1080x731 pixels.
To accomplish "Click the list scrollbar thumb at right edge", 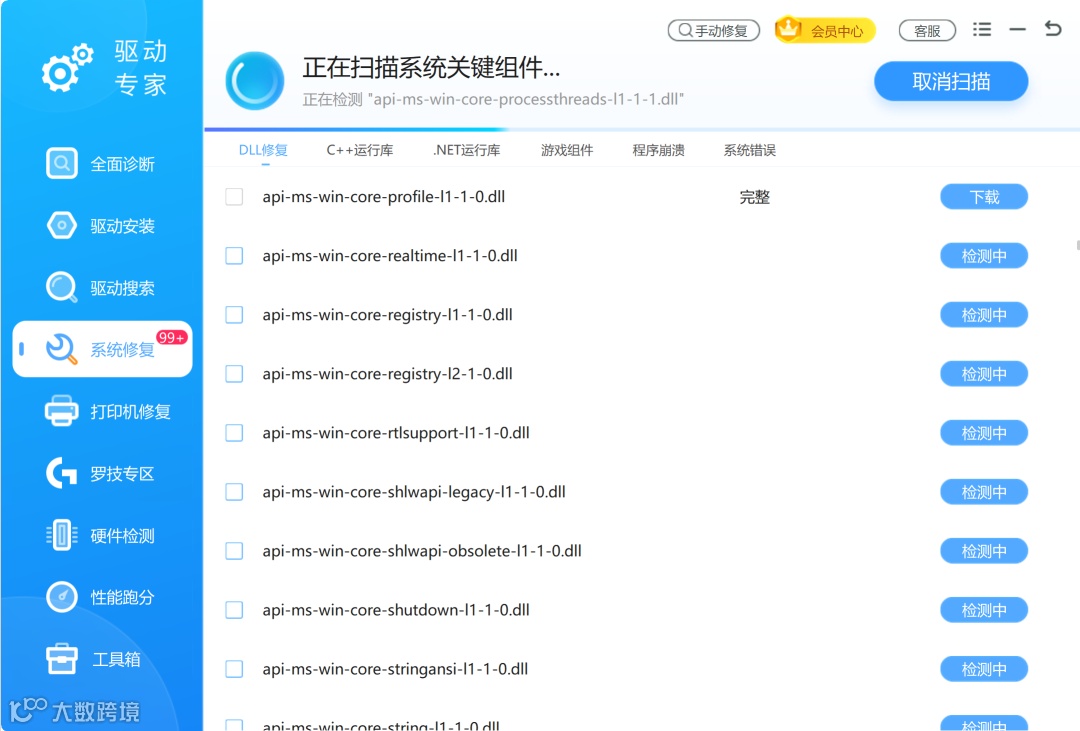I will (x=1078, y=245).
